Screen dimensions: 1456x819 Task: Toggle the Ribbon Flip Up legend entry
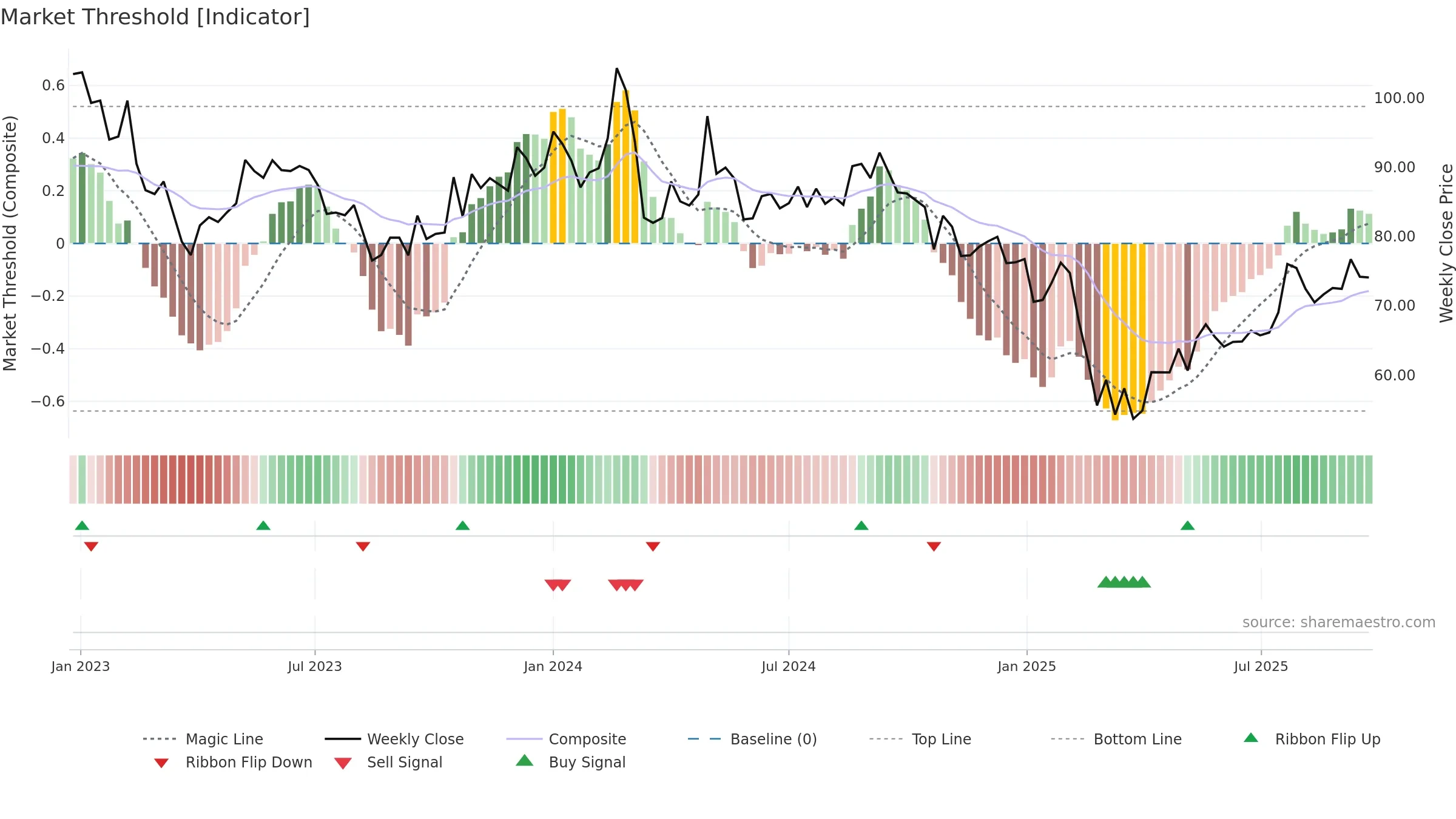click(x=1312, y=739)
